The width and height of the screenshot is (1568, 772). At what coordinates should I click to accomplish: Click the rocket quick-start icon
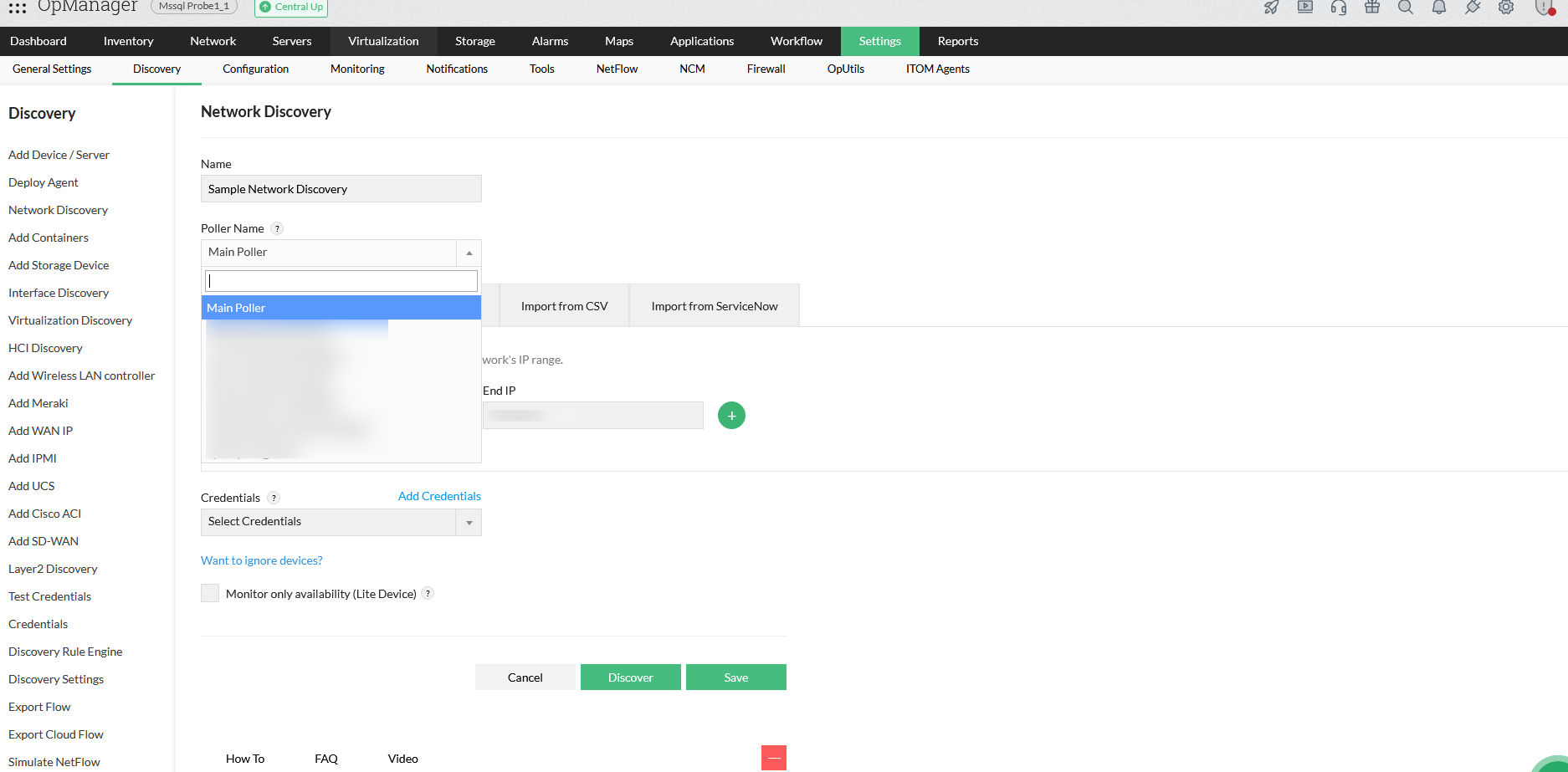click(x=1271, y=8)
